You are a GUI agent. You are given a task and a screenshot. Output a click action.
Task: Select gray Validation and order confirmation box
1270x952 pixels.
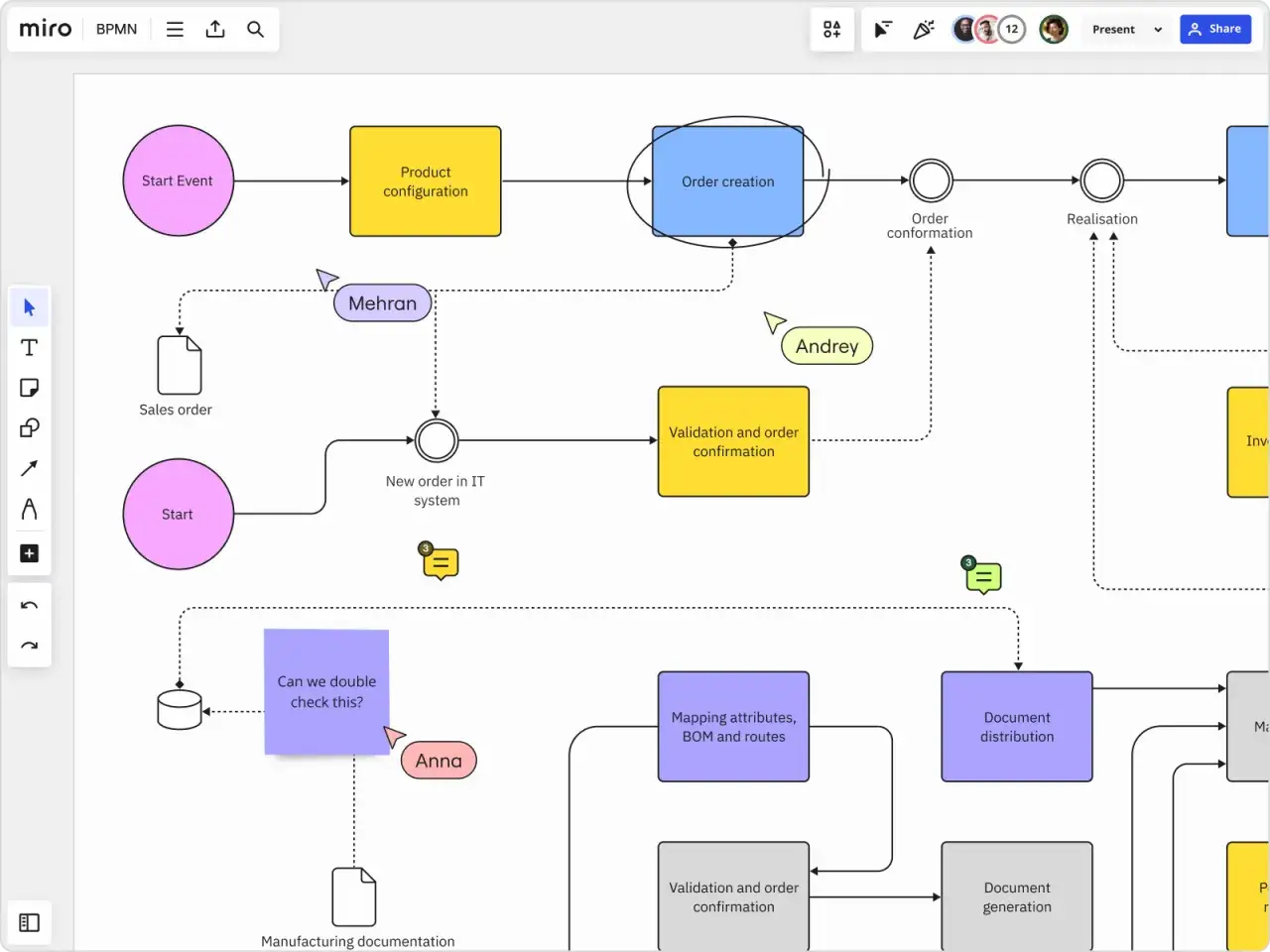pyautogui.click(x=733, y=896)
